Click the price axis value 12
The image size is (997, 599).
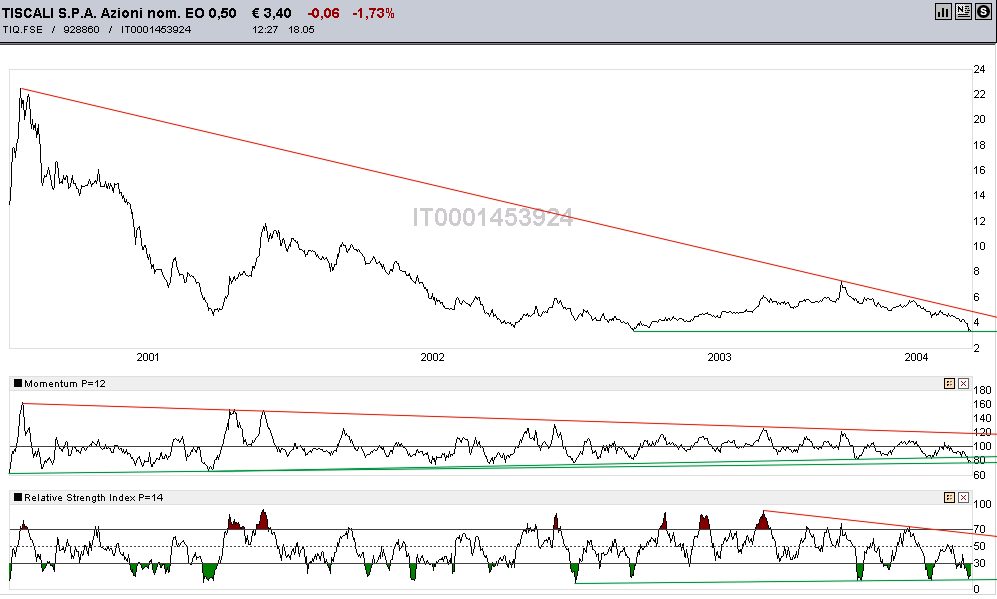tap(980, 221)
